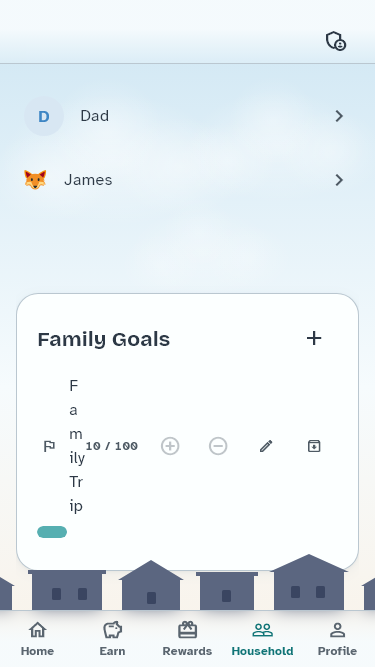Decrease Family Trip goal progress
The height and width of the screenshot is (667, 375).
tap(218, 446)
